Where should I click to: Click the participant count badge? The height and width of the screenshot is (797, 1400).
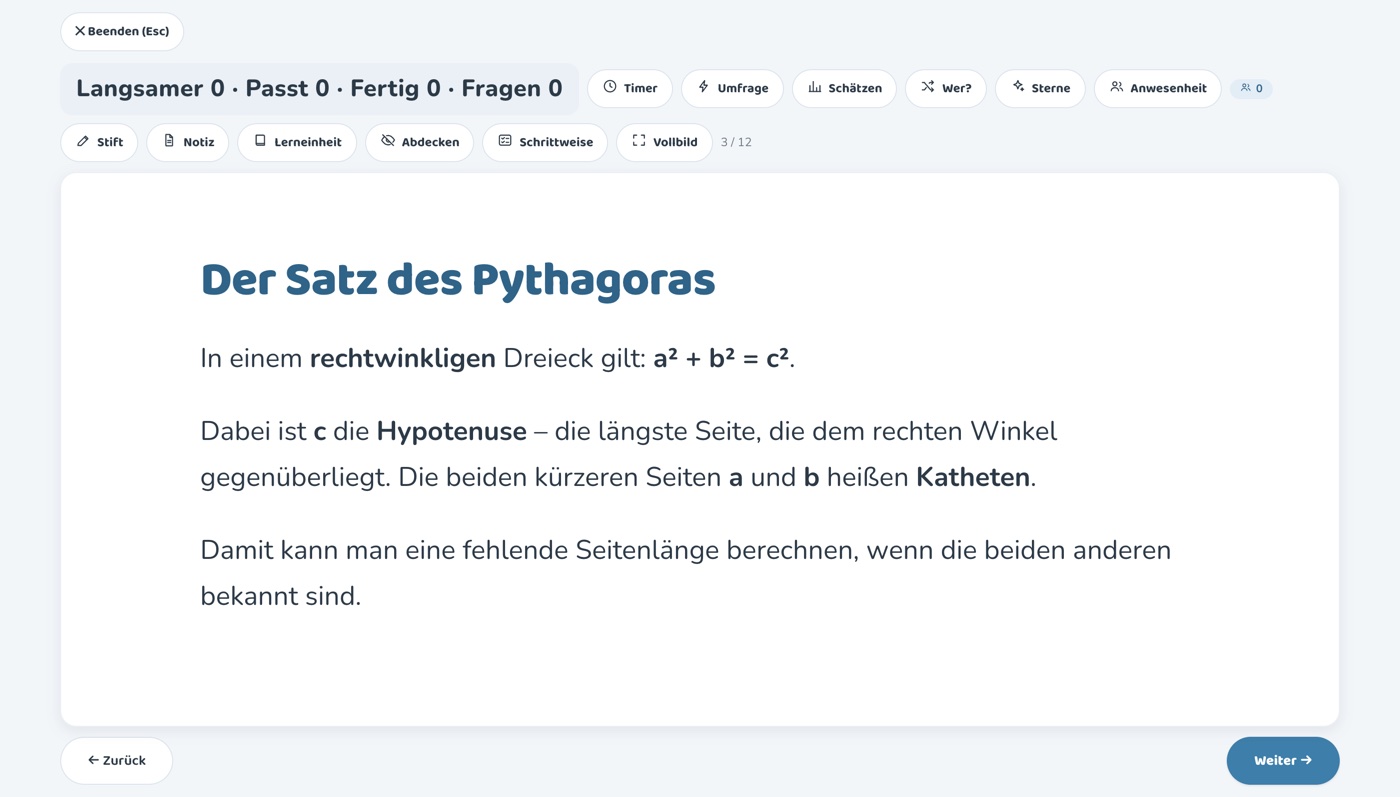[1251, 88]
